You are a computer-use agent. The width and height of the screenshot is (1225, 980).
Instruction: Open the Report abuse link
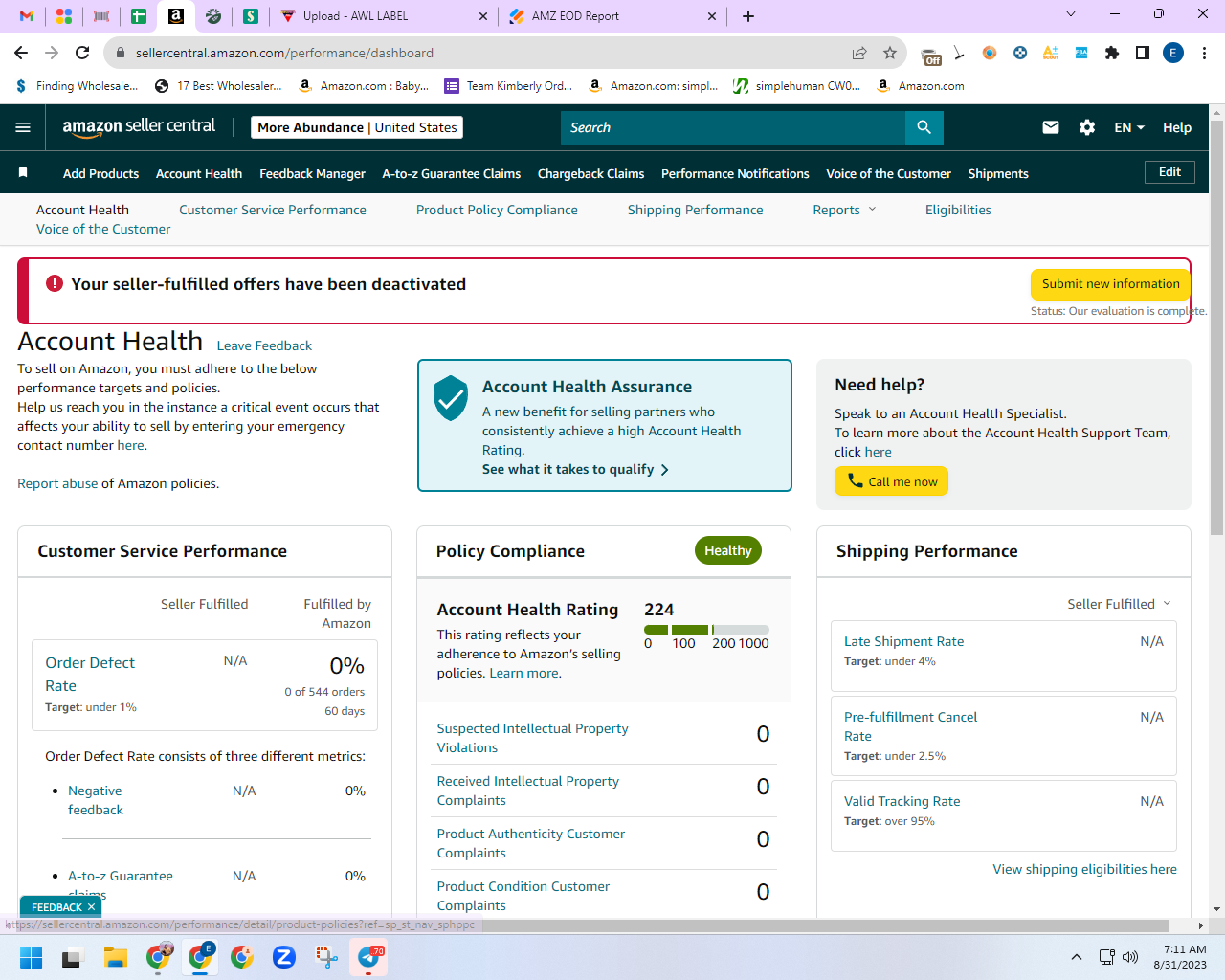tap(57, 483)
